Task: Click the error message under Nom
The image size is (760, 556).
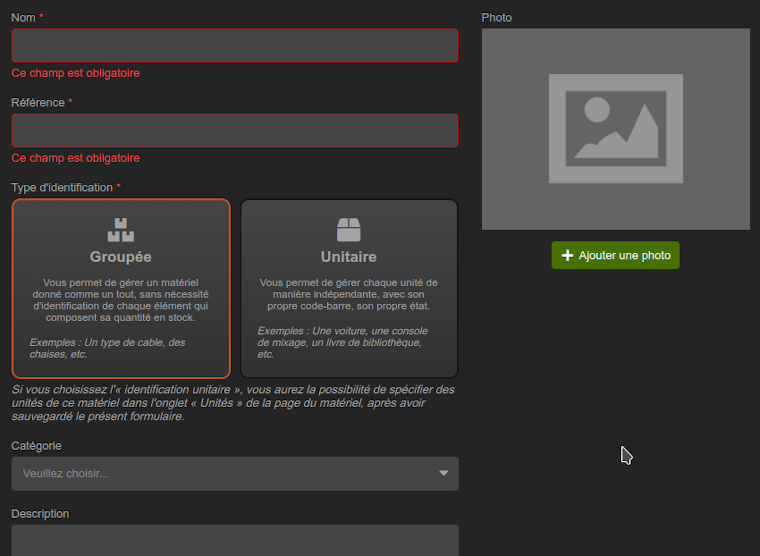Action: 75,73
